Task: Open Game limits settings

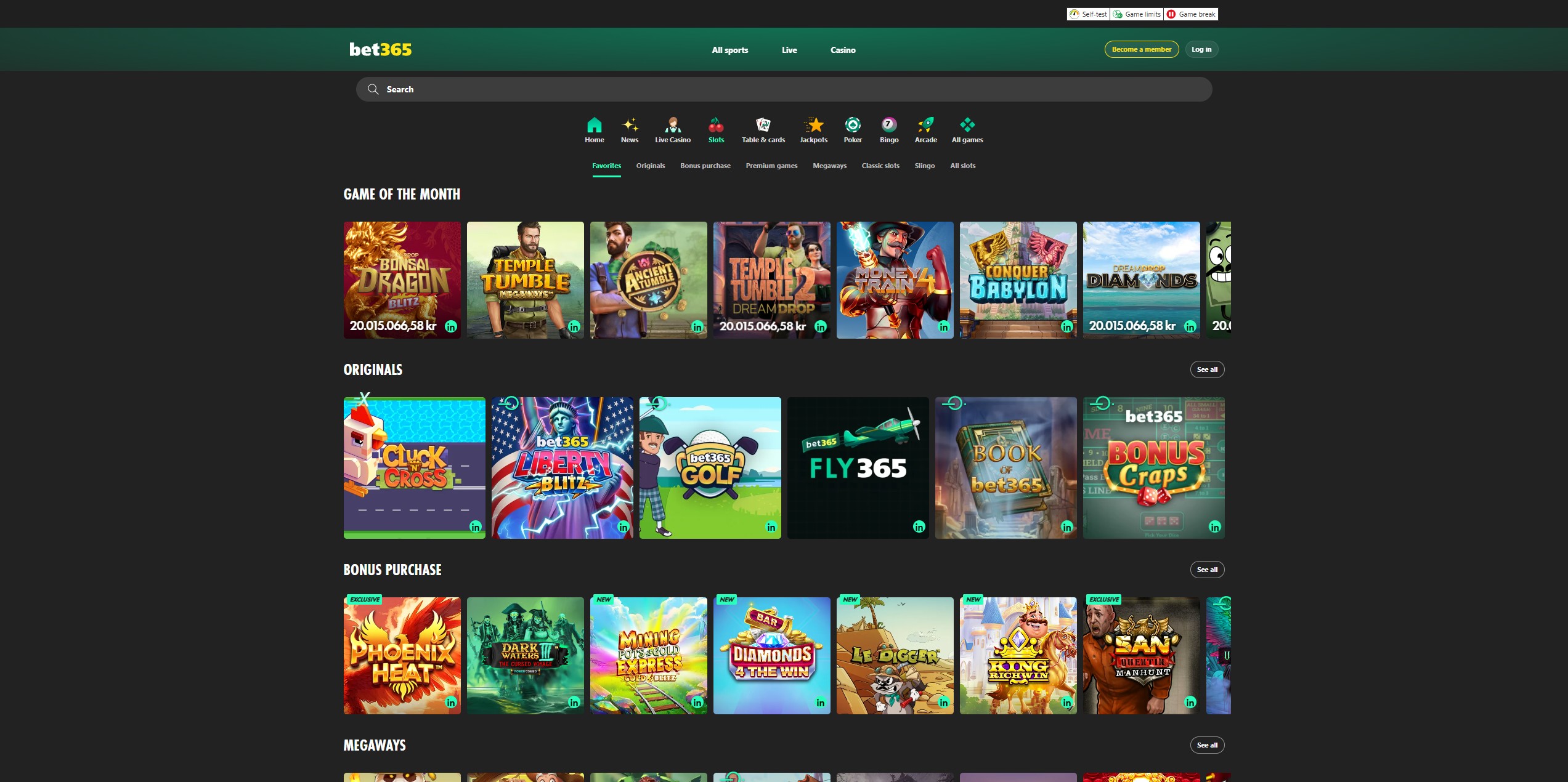Action: click(x=1137, y=14)
